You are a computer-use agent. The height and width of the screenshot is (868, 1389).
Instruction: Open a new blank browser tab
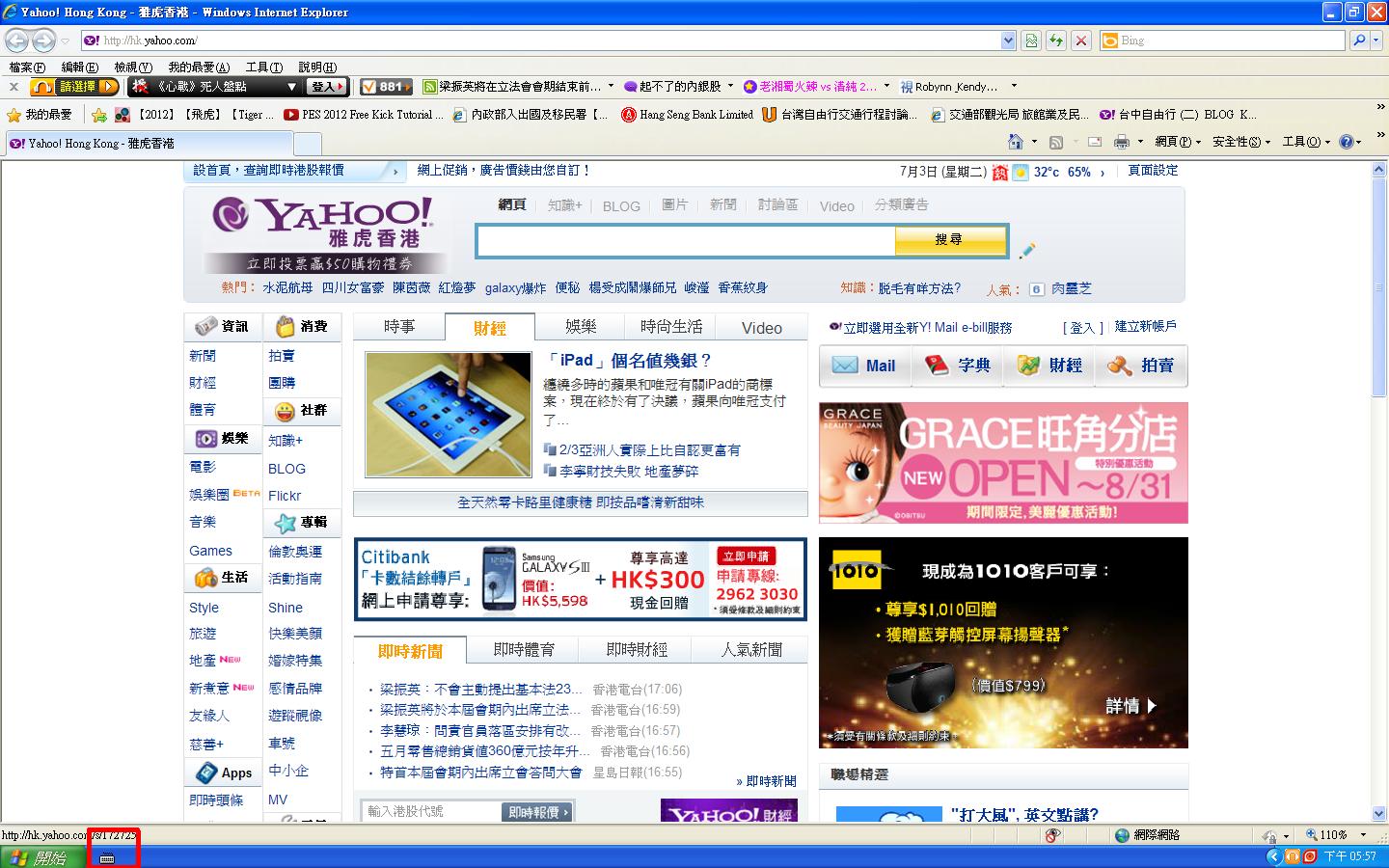coord(307,144)
